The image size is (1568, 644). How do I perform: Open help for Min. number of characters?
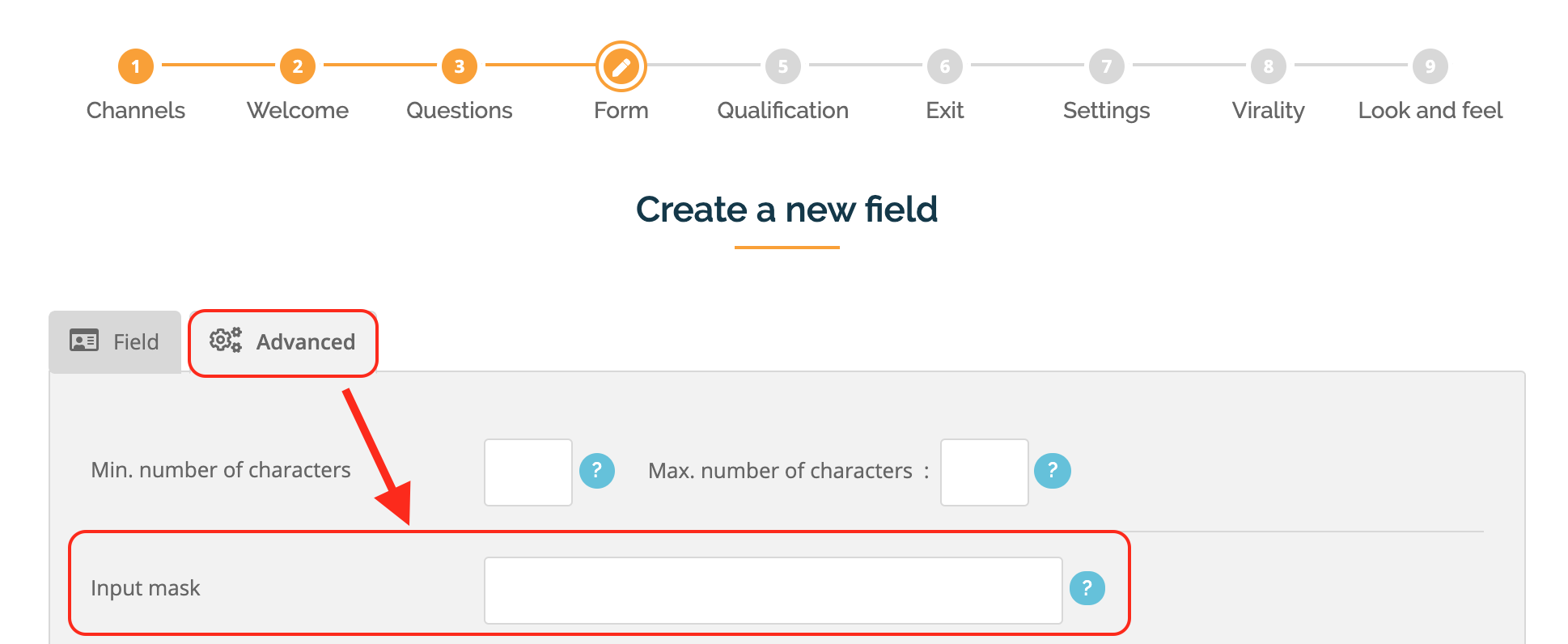coord(597,470)
